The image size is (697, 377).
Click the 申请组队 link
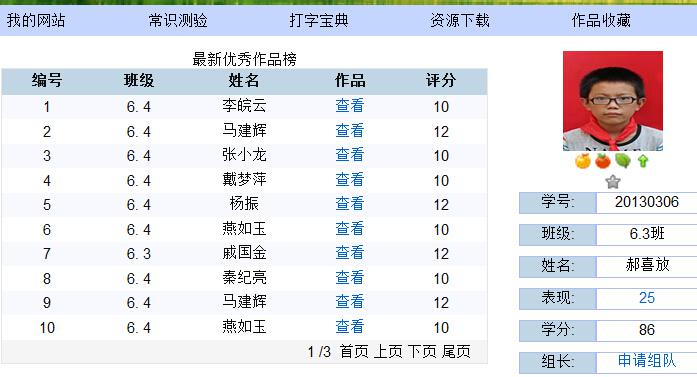pyautogui.click(x=647, y=361)
